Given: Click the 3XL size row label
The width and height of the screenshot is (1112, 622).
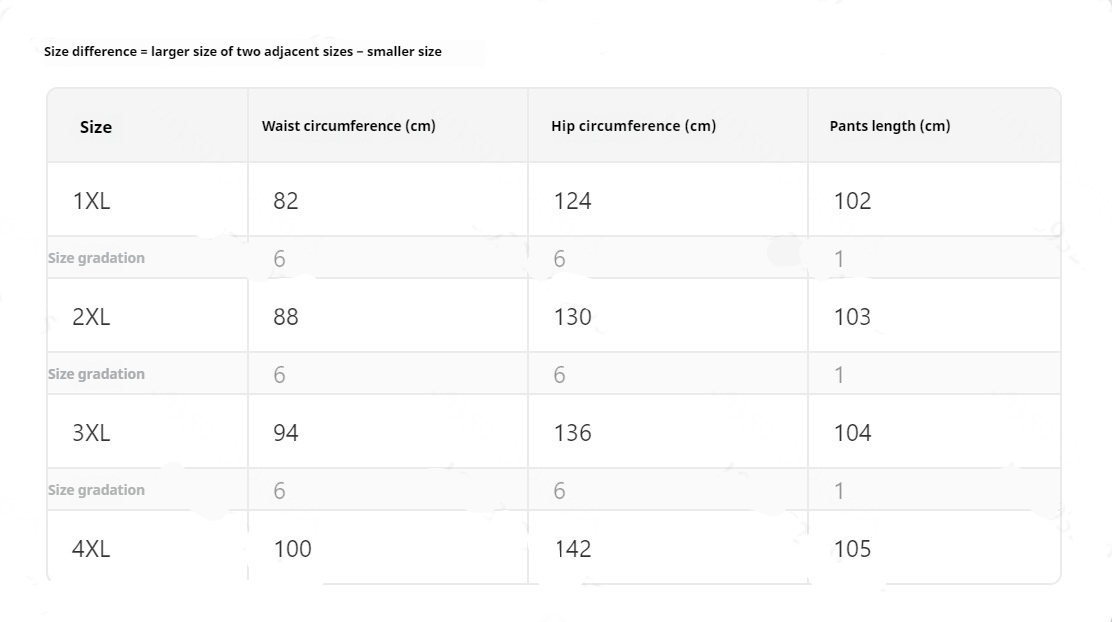Looking at the screenshot, I should click(91, 433).
